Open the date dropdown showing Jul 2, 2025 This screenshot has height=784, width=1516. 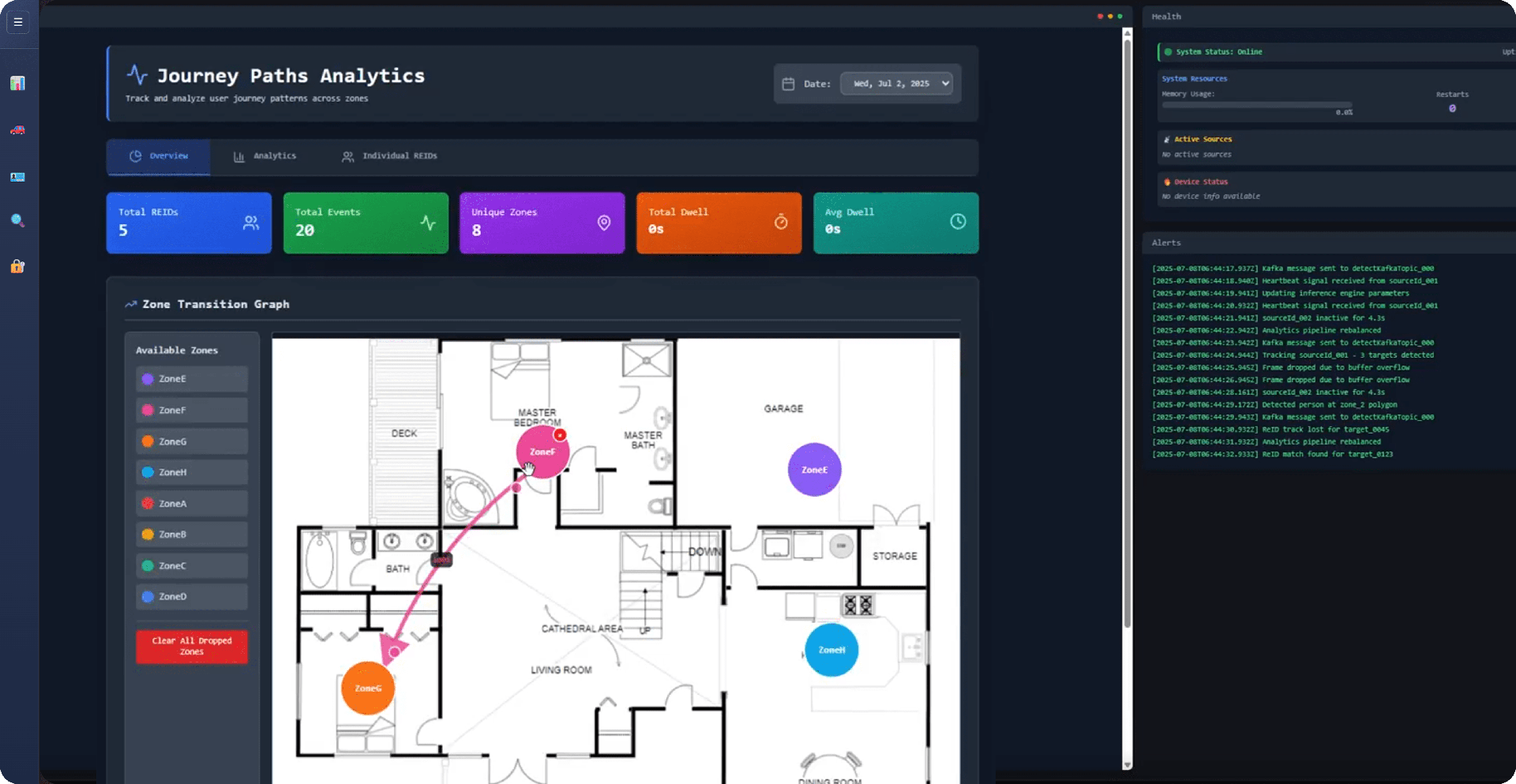point(896,84)
